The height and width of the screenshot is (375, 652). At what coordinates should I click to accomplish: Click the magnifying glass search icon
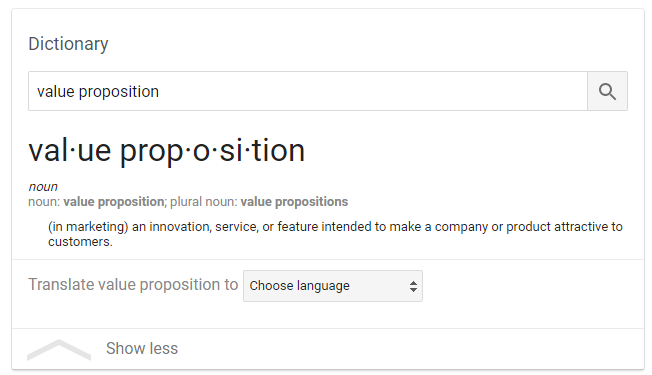[x=607, y=91]
